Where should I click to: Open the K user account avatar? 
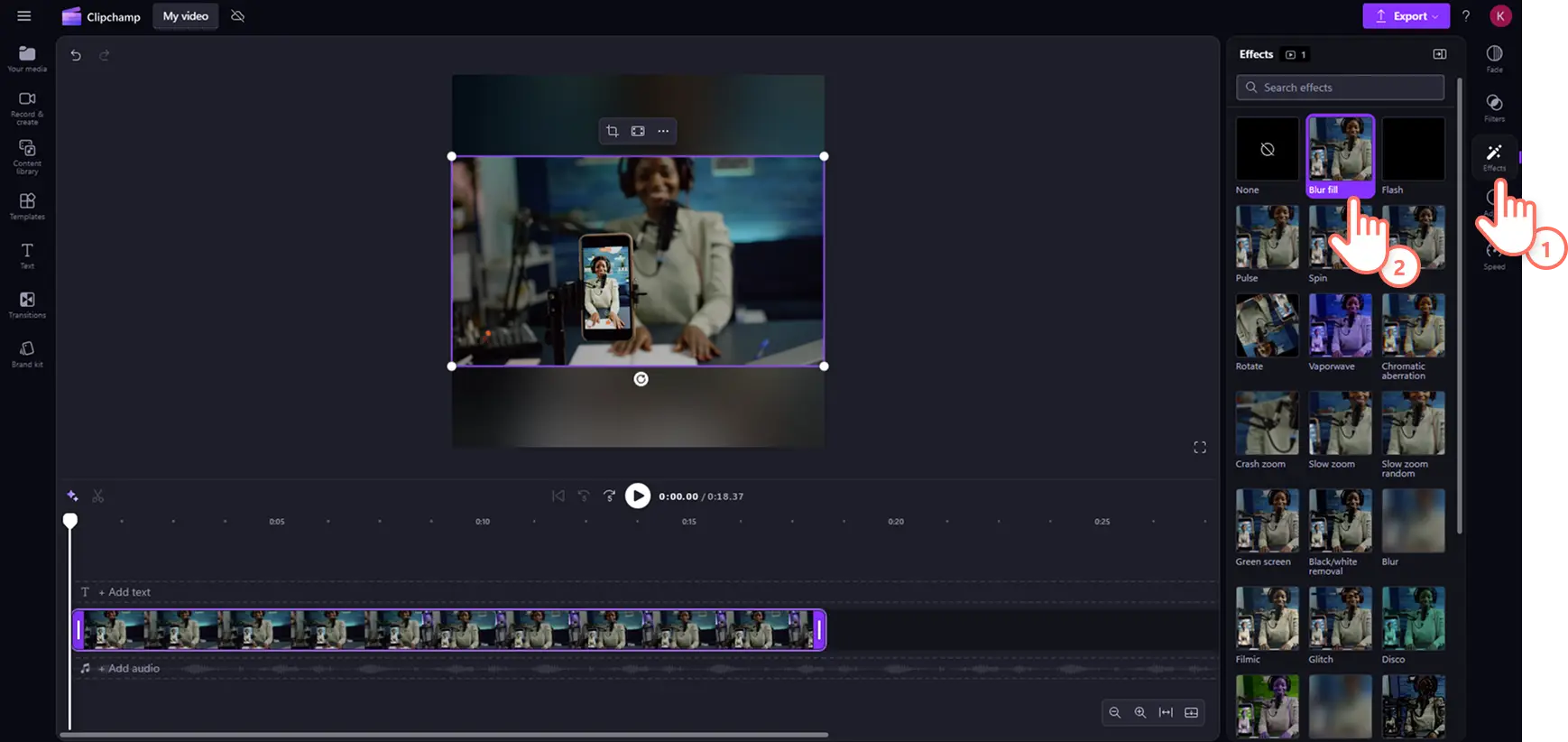coord(1500,16)
